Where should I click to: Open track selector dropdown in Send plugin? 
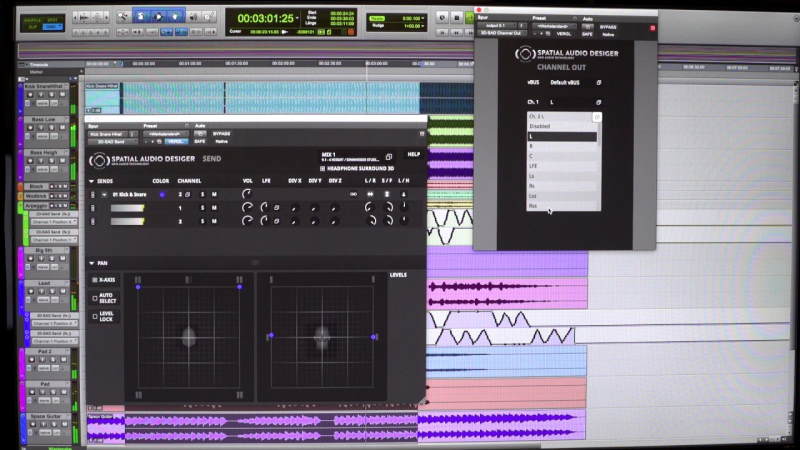pos(109,134)
